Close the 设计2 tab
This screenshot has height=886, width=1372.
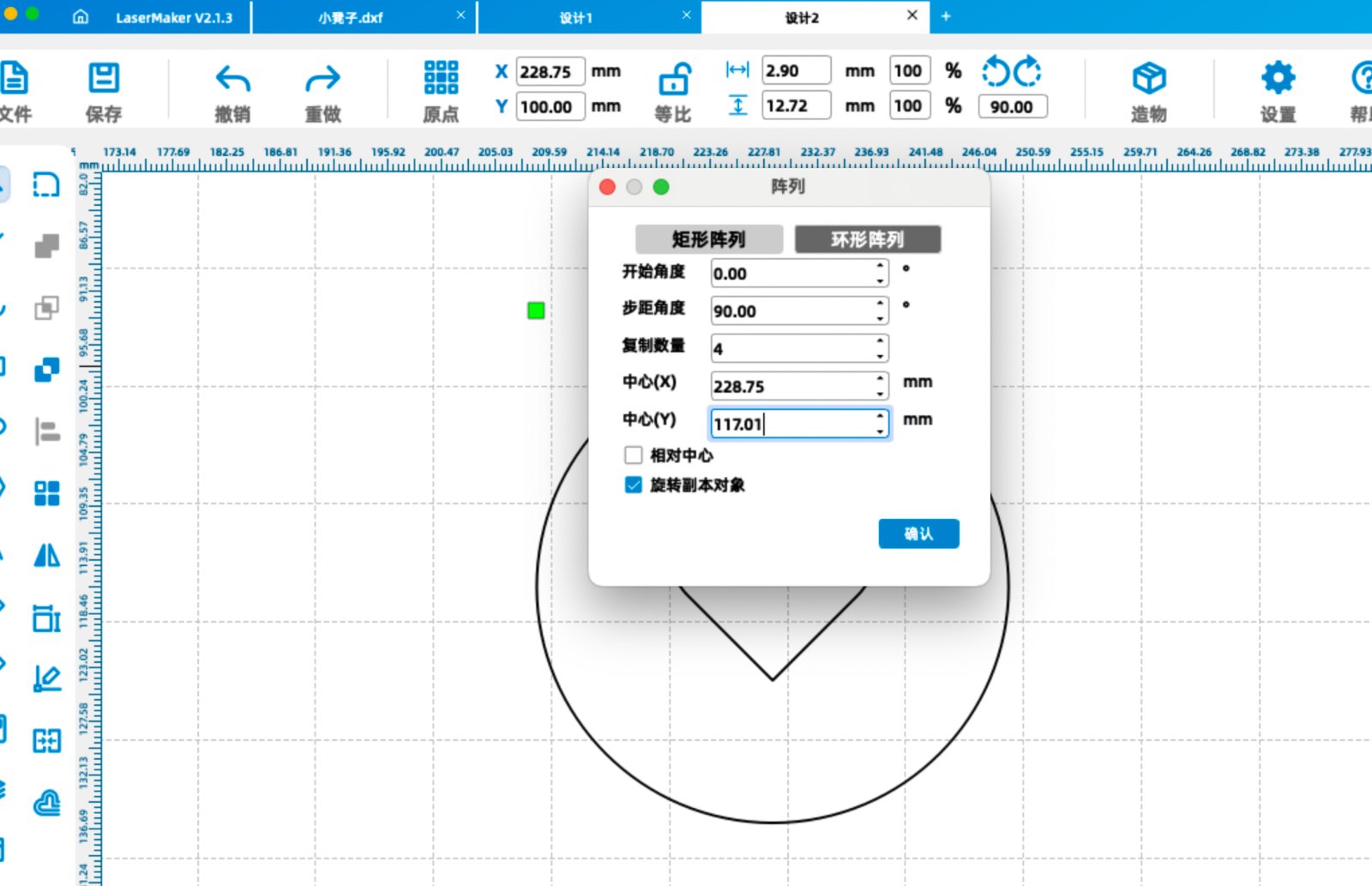click(x=912, y=15)
